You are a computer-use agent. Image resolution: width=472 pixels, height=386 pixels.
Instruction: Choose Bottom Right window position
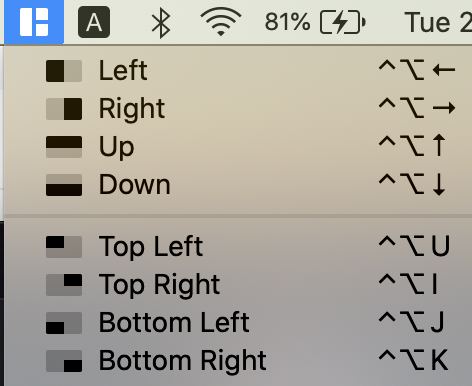point(238,361)
